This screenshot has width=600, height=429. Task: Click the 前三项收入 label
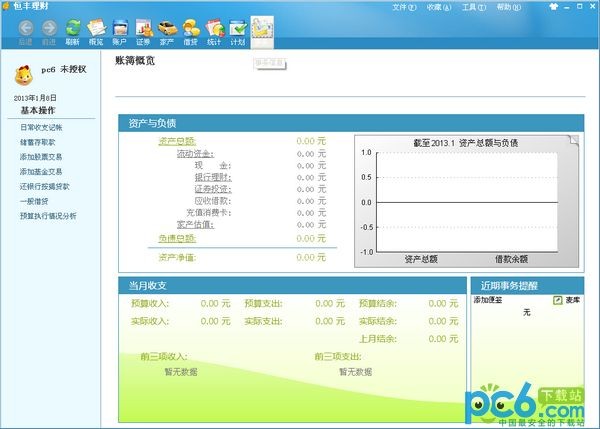[x=164, y=357]
